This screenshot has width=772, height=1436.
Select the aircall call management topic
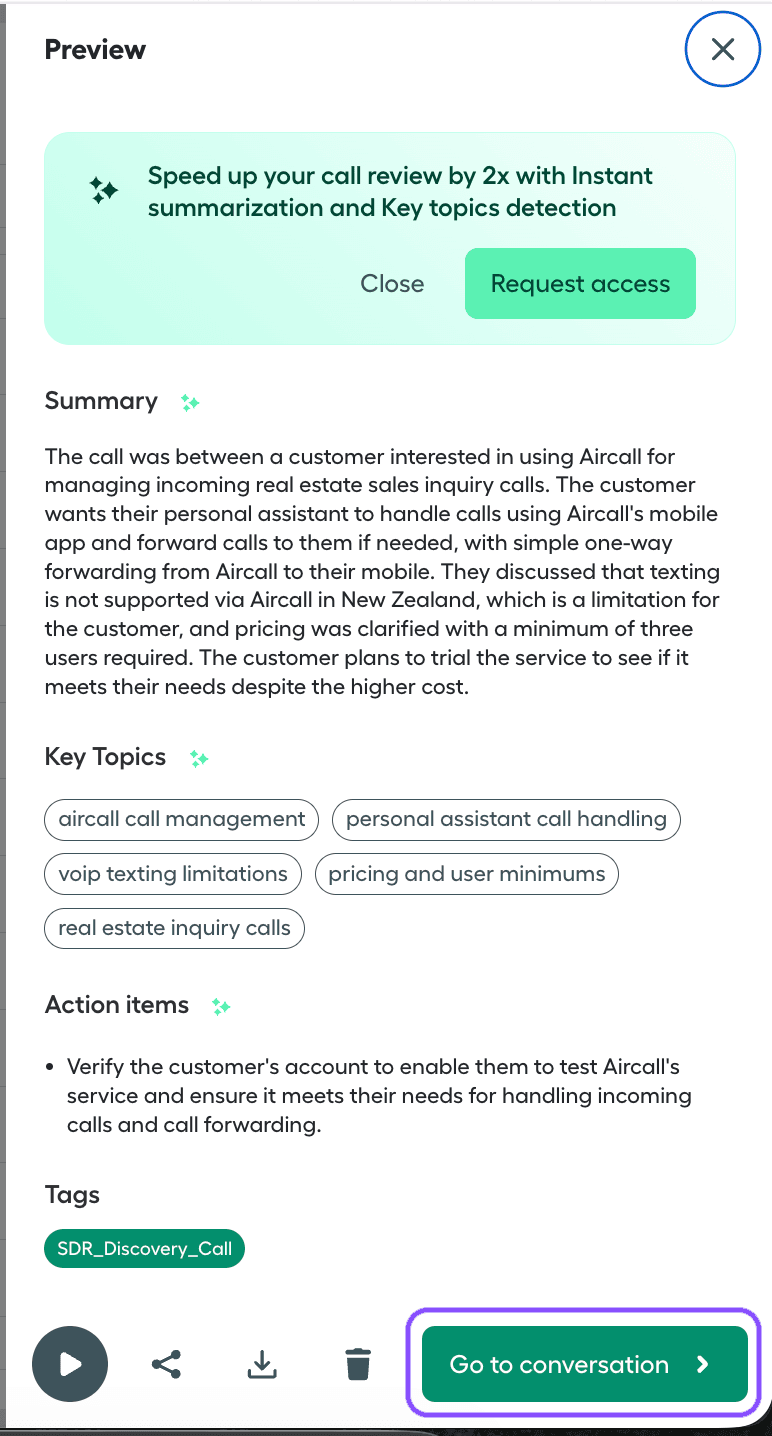click(182, 819)
